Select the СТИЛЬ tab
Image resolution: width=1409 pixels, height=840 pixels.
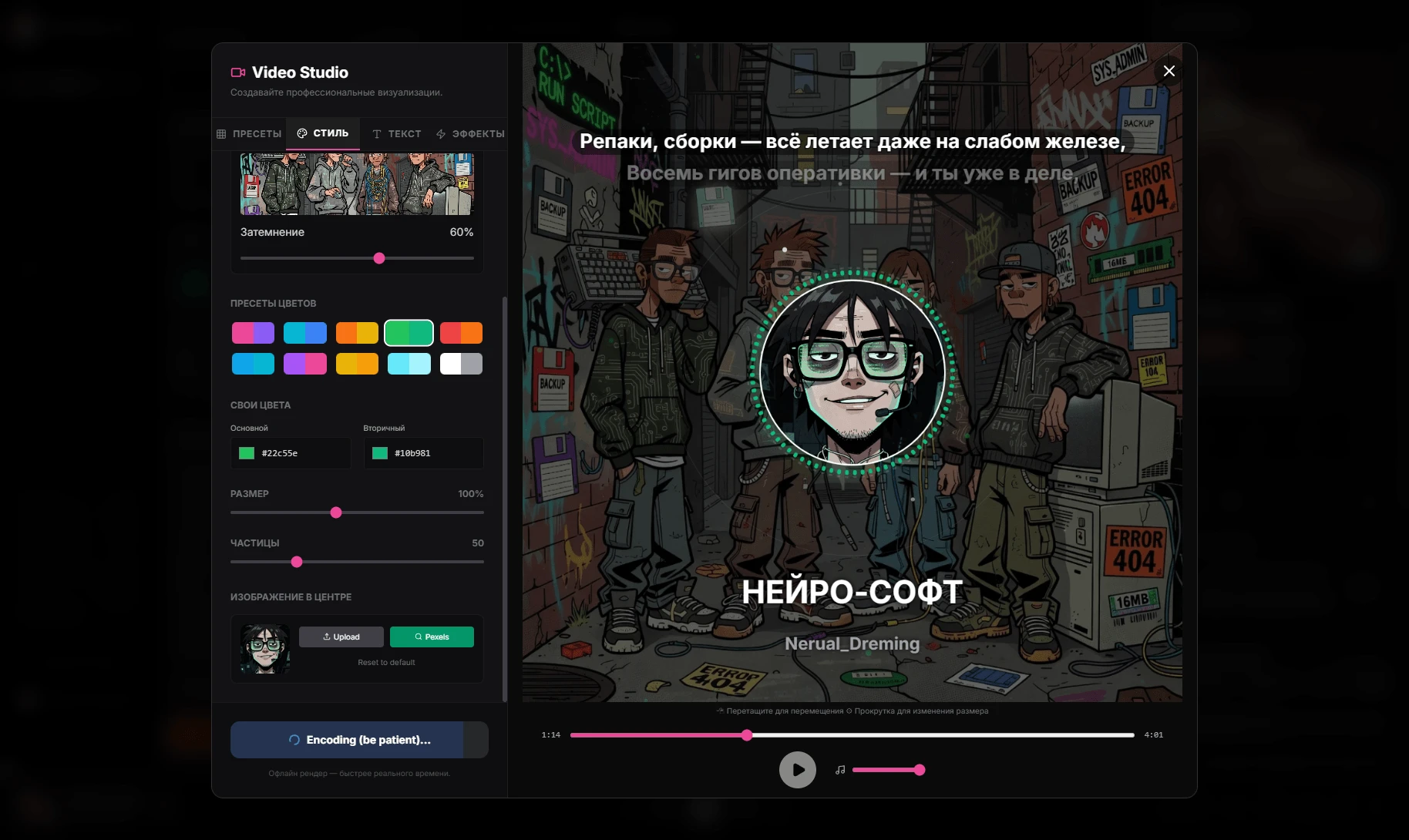point(323,133)
